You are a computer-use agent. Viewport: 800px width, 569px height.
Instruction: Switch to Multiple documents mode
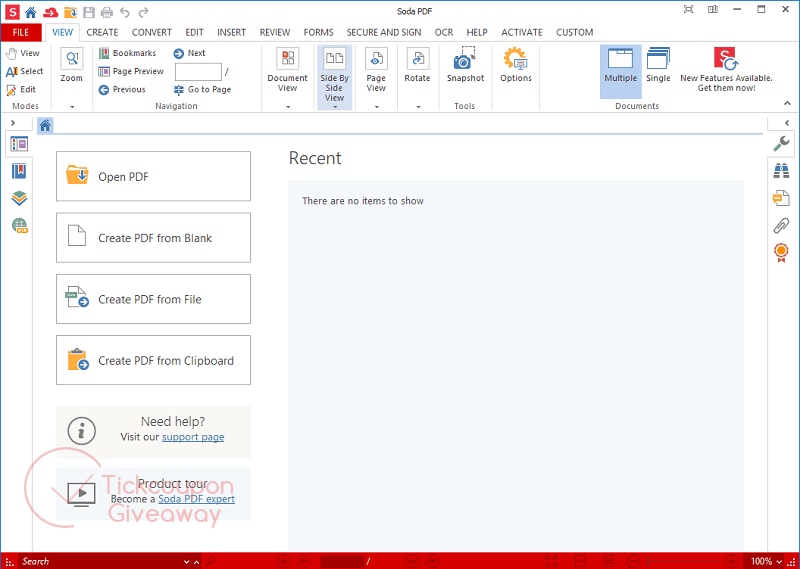coord(620,71)
